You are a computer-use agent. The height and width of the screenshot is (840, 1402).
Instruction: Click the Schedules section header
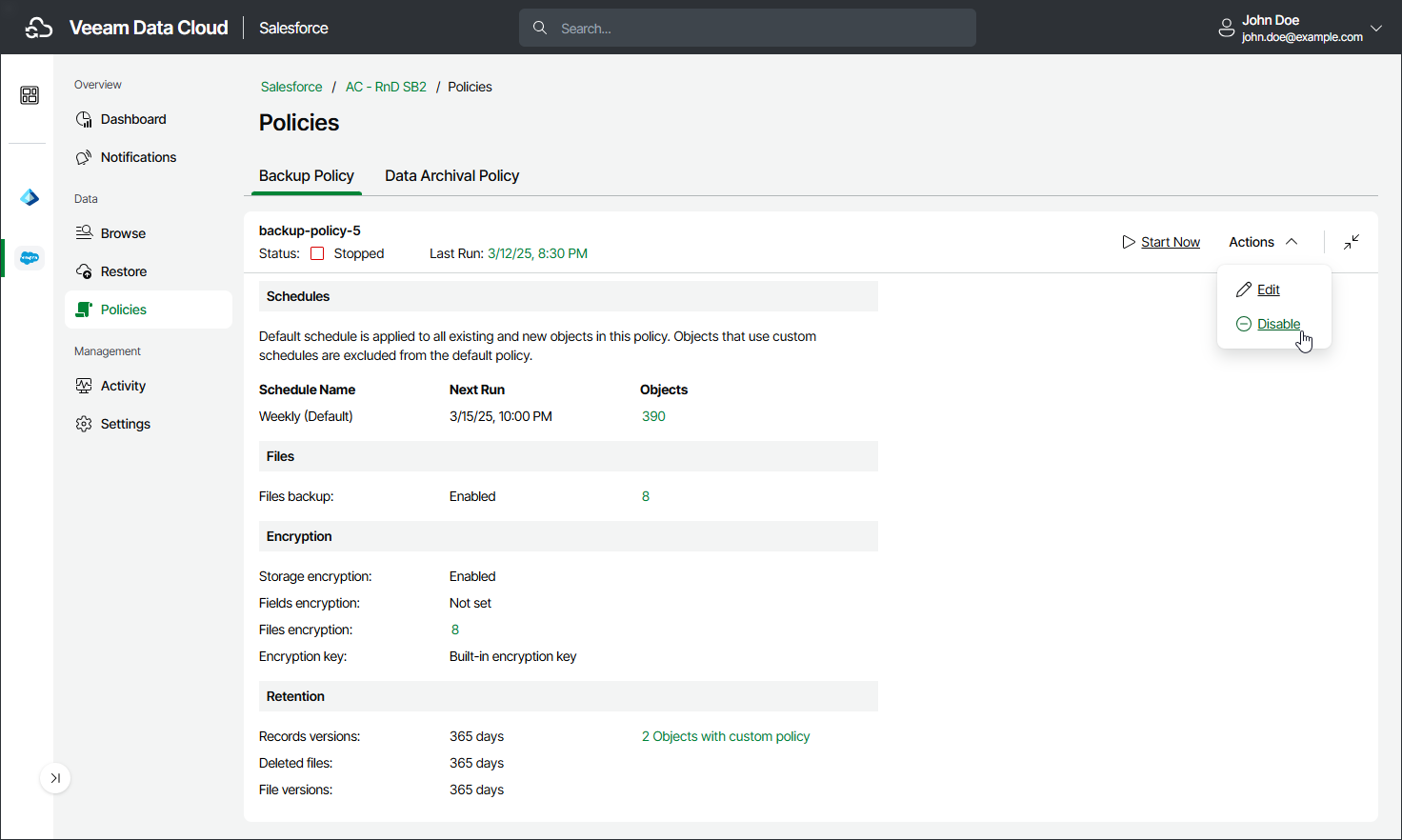tap(569, 296)
